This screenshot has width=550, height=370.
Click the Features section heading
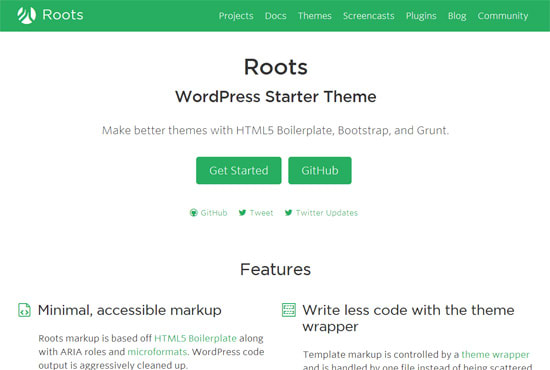click(x=275, y=269)
